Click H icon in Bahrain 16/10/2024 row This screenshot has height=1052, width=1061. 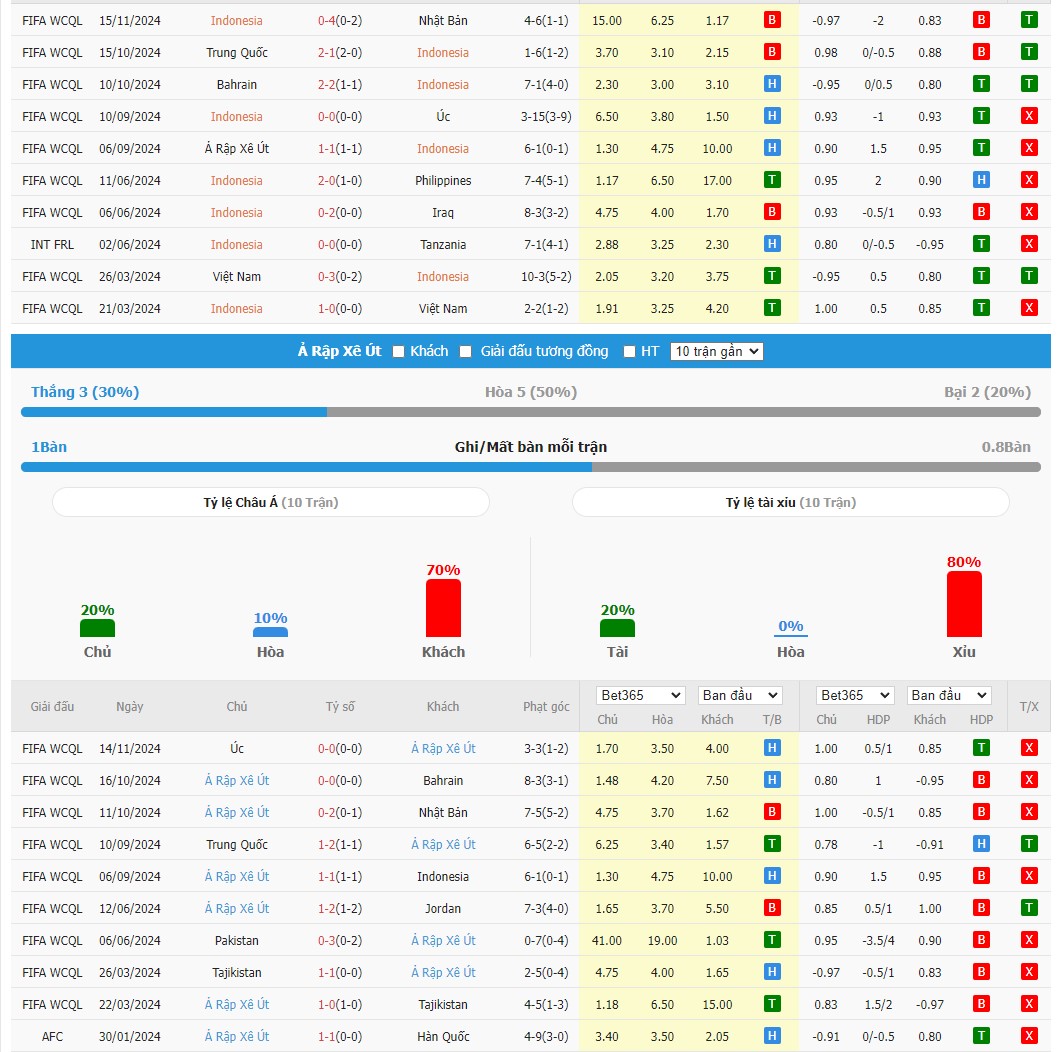(771, 780)
